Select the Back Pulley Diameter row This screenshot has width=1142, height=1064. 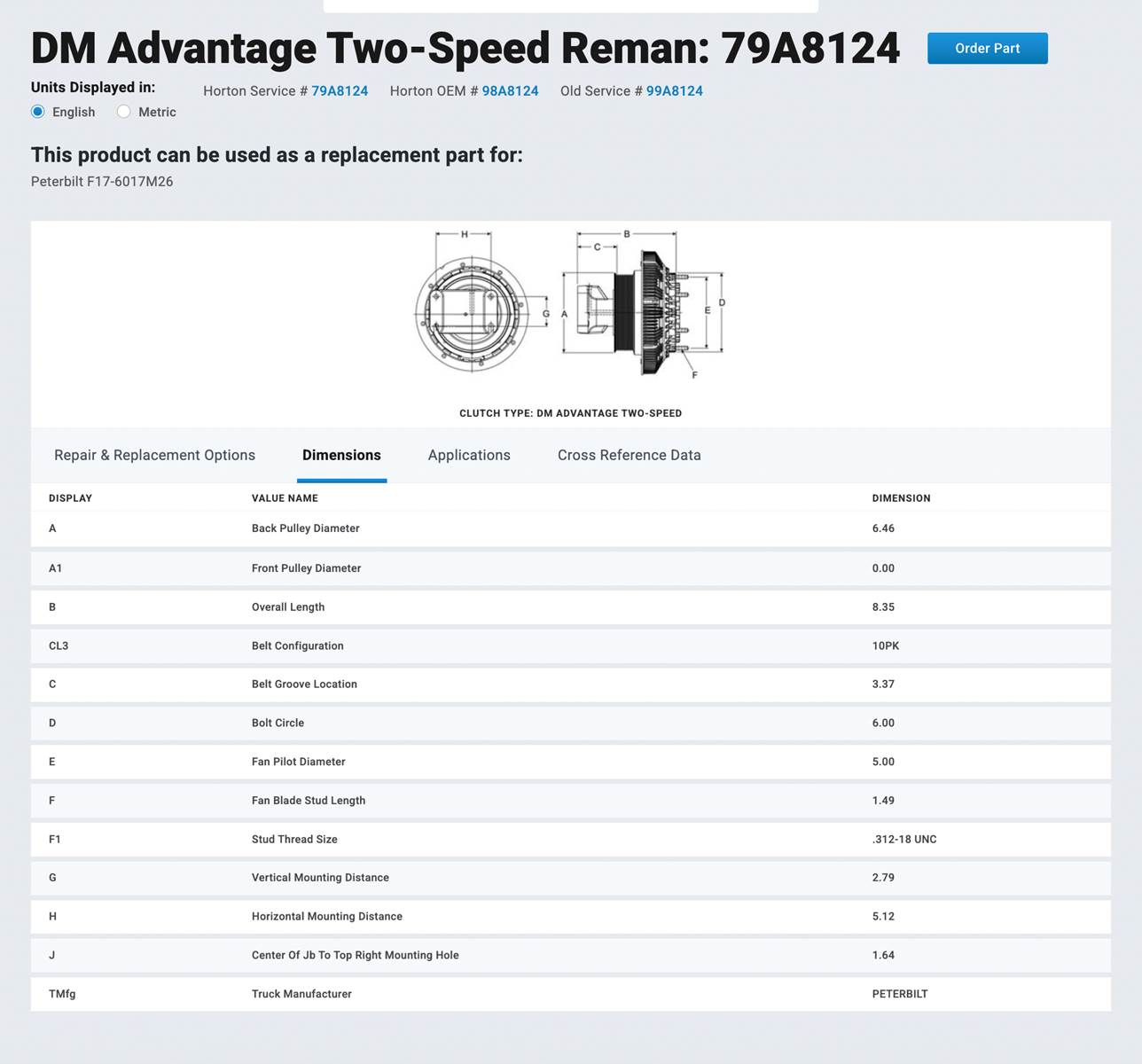pos(305,528)
